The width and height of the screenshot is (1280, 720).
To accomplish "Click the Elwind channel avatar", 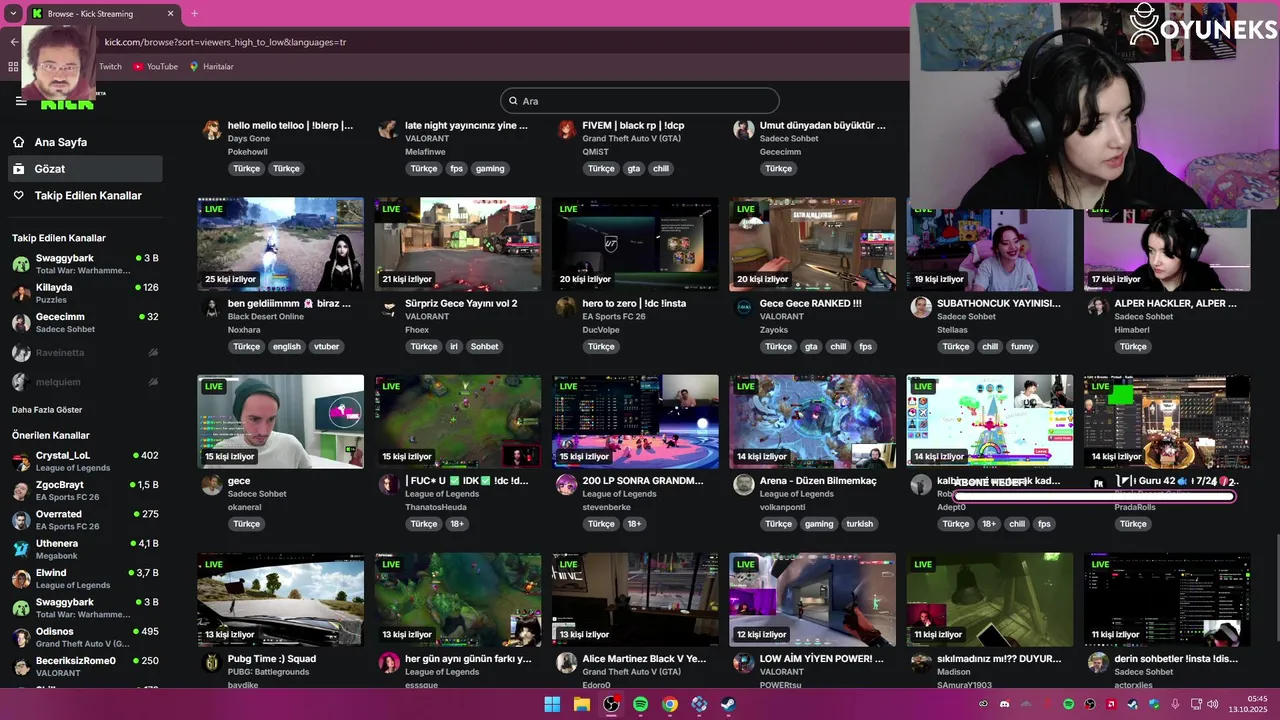I will (21, 579).
